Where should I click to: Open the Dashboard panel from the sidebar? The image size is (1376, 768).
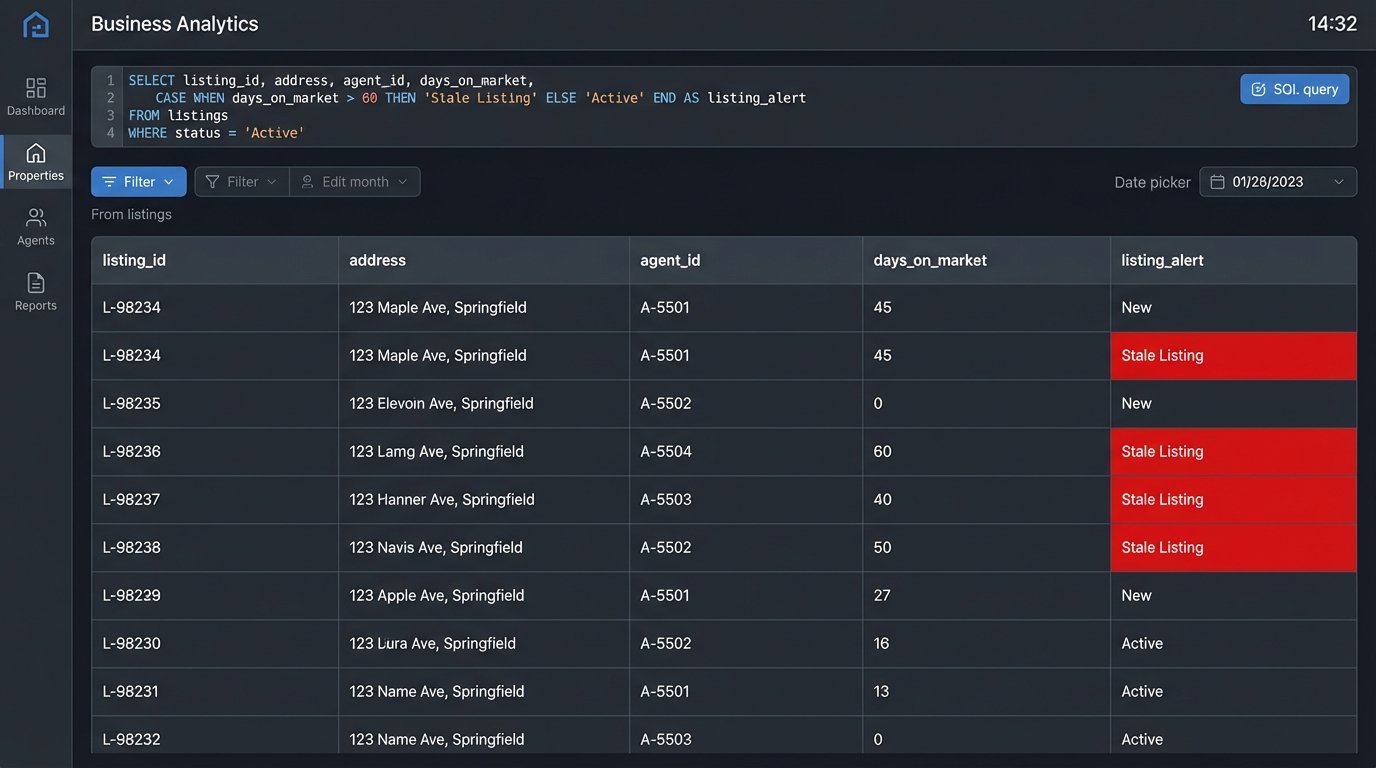point(36,95)
